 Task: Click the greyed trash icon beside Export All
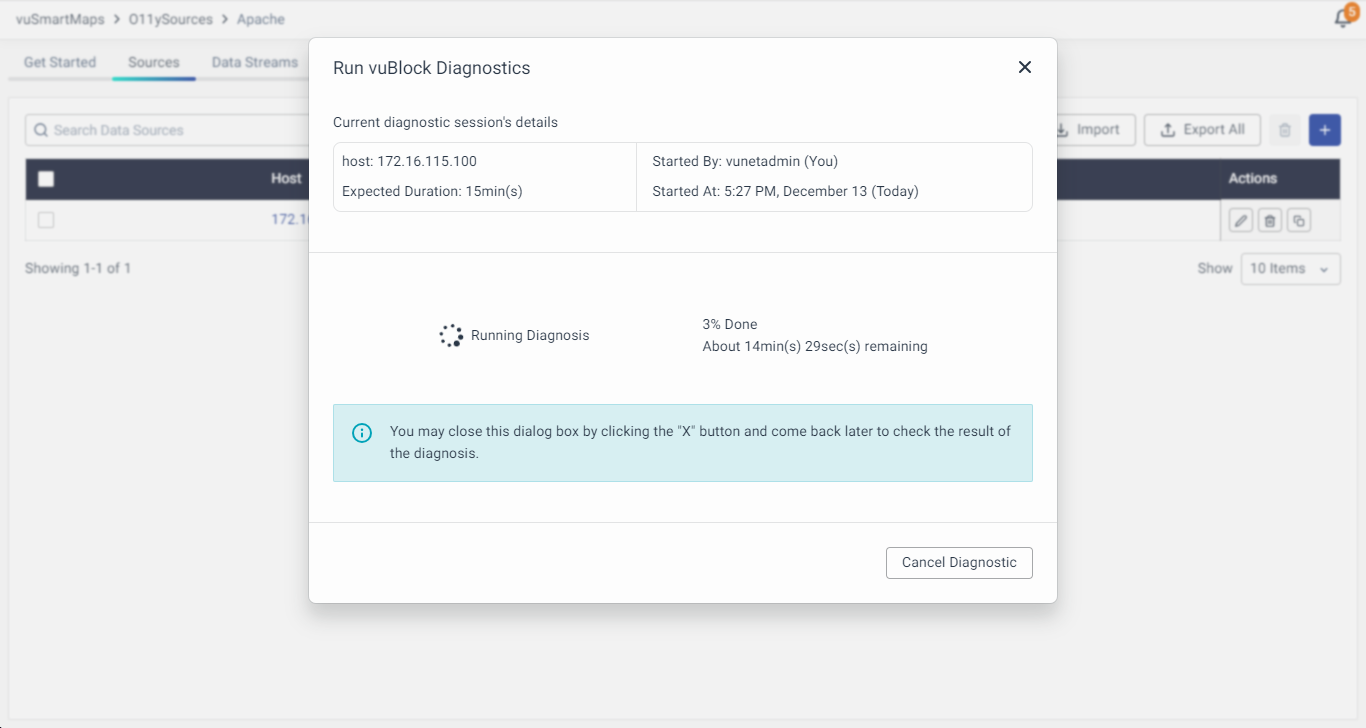tap(1285, 130)
